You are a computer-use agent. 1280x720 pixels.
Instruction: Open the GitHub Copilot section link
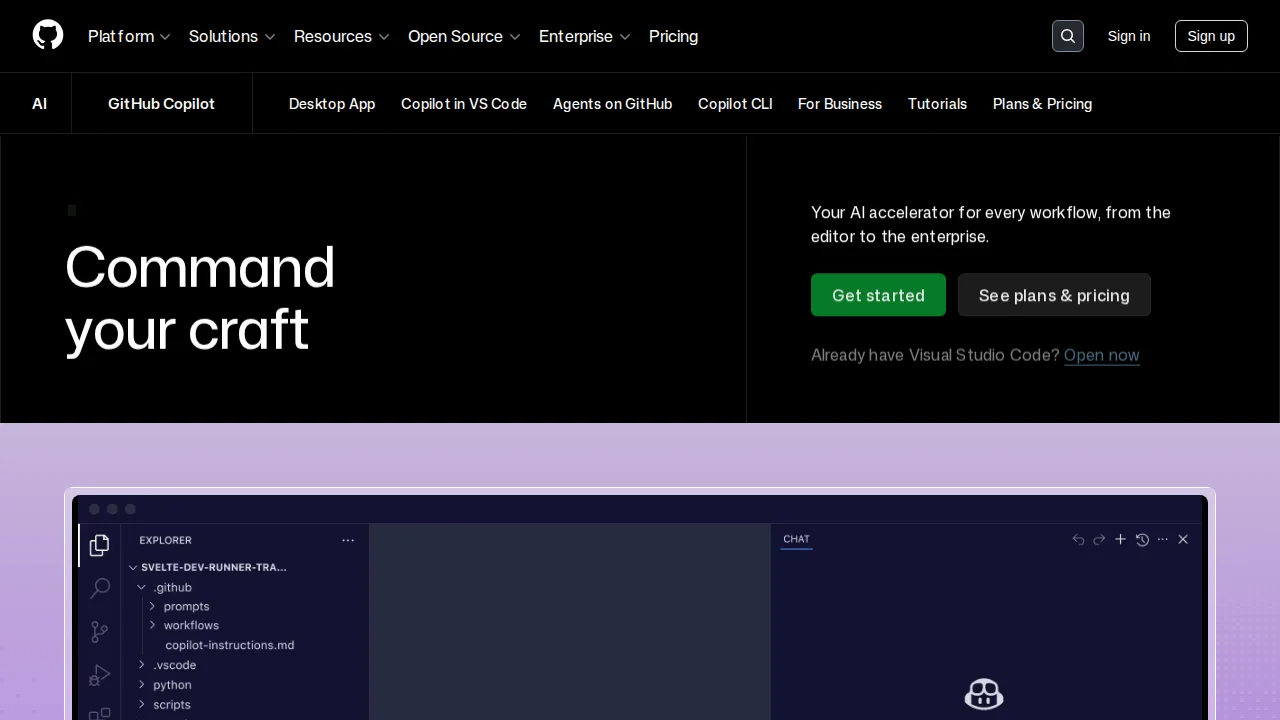pyautogui.click(x=161, y=104)
